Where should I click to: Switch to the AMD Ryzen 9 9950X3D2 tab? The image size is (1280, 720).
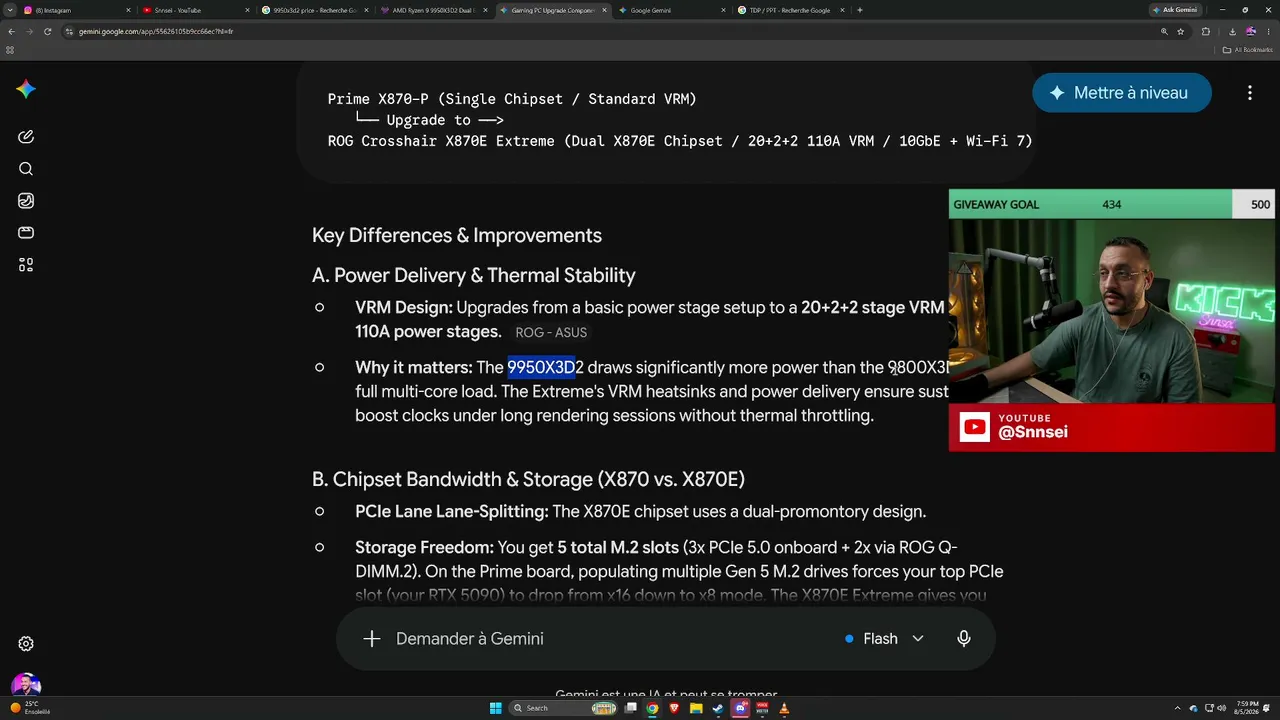click(432, 10)
